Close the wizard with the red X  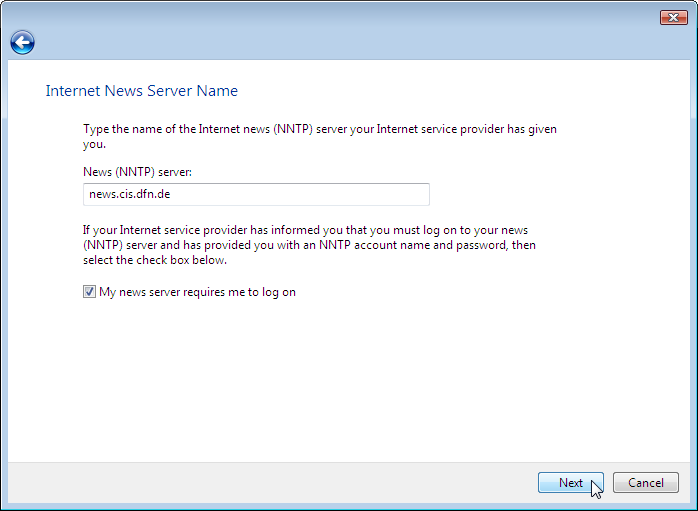pyautogui.click(x=674, y=17)
